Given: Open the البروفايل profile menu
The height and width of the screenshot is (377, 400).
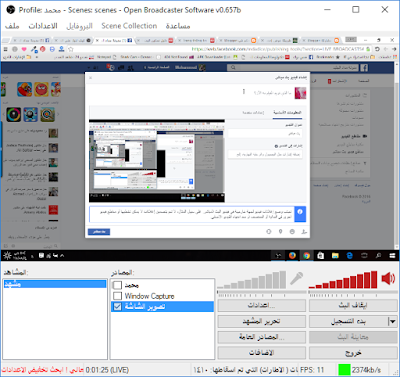Looking at the screenshot, I should 79,26.
